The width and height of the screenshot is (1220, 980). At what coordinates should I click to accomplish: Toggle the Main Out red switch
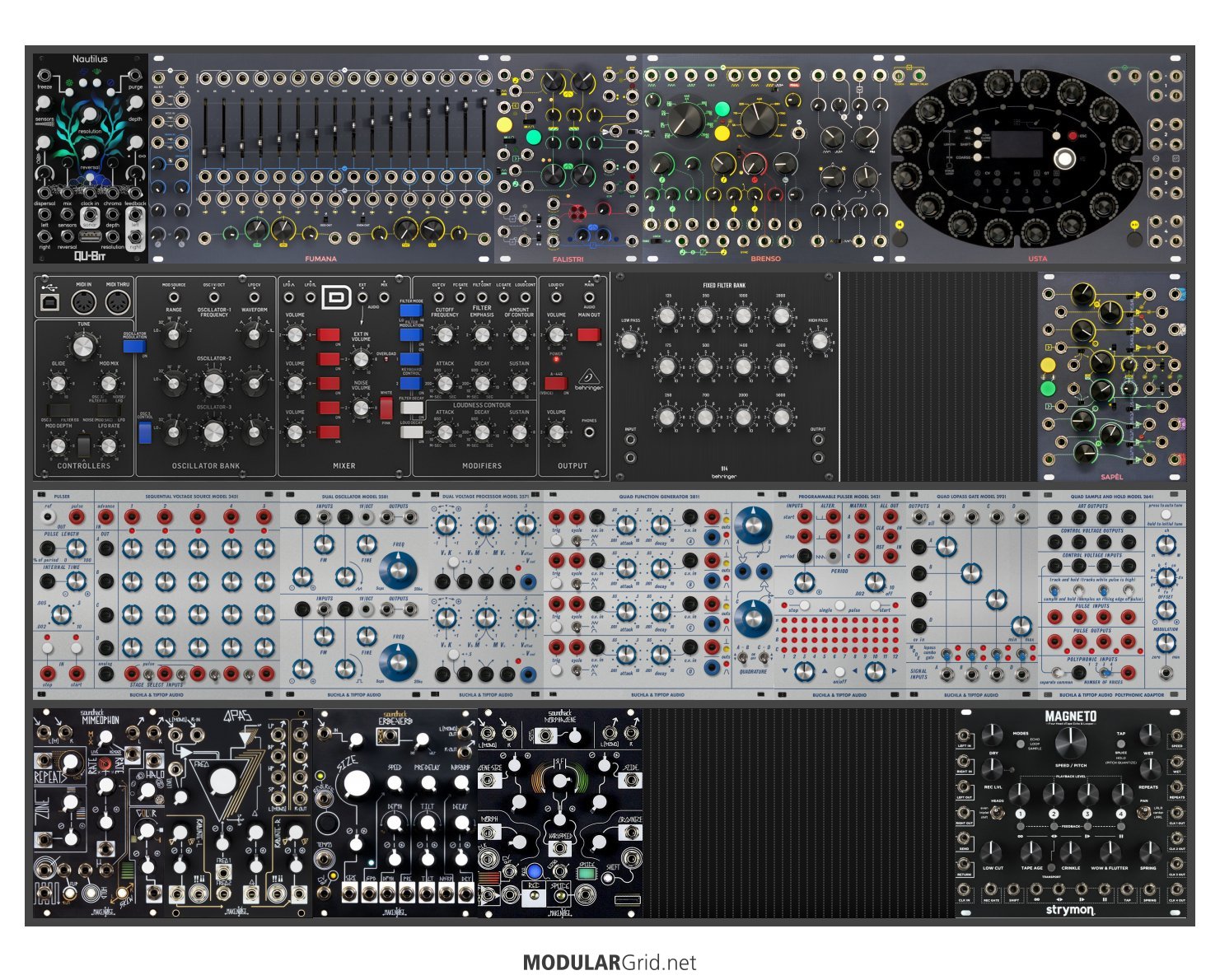click(x=589, y=334)
